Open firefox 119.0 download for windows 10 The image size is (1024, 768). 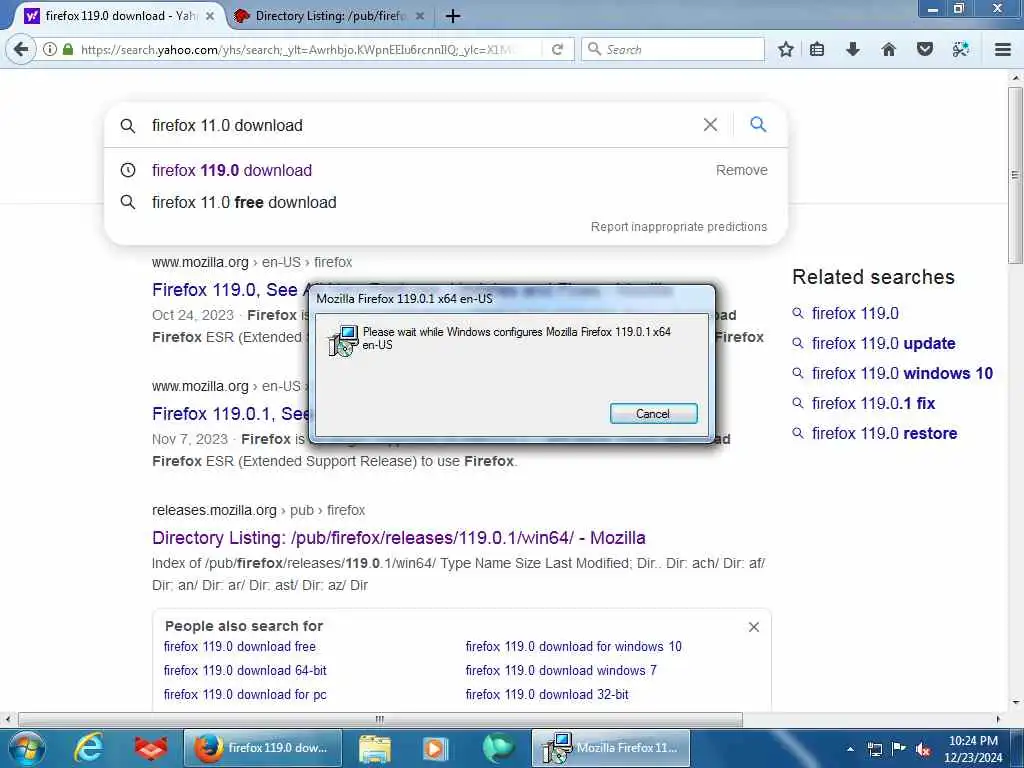coord(573,647)
